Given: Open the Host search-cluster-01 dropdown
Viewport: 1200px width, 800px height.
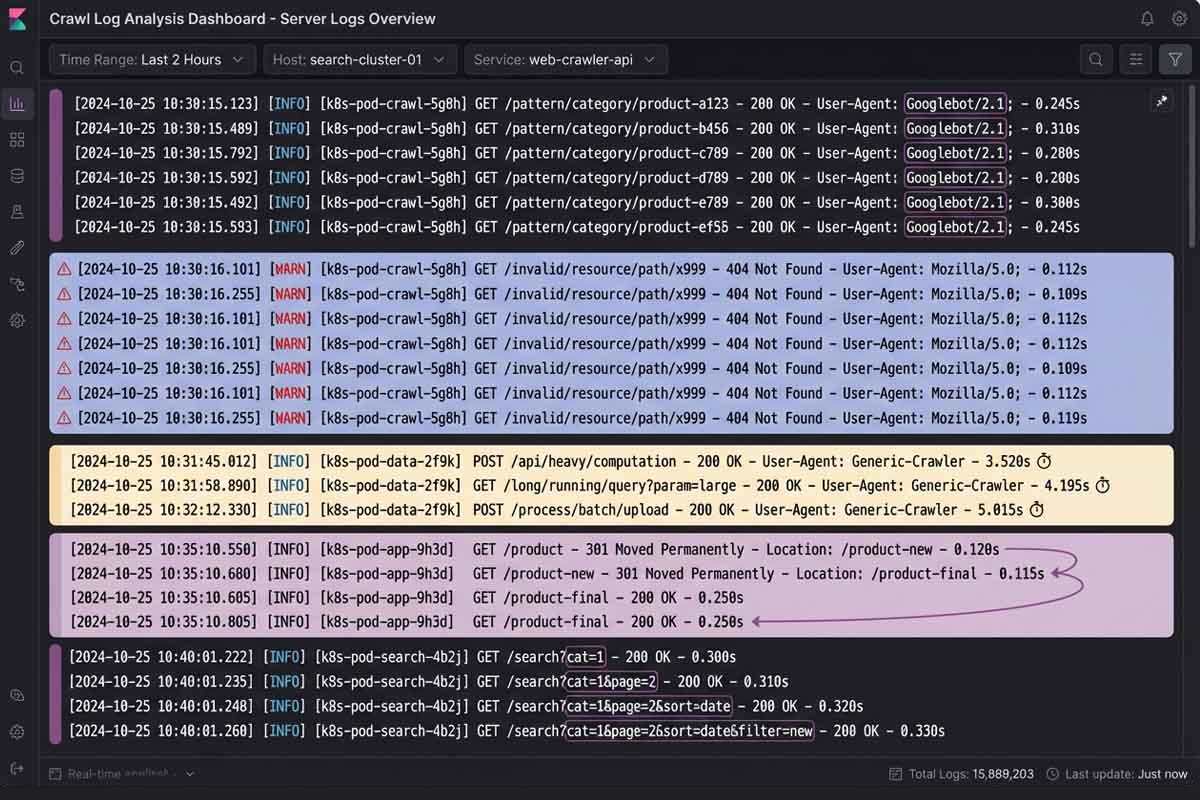Looking at the screenshot, I should tap(360, 60).
